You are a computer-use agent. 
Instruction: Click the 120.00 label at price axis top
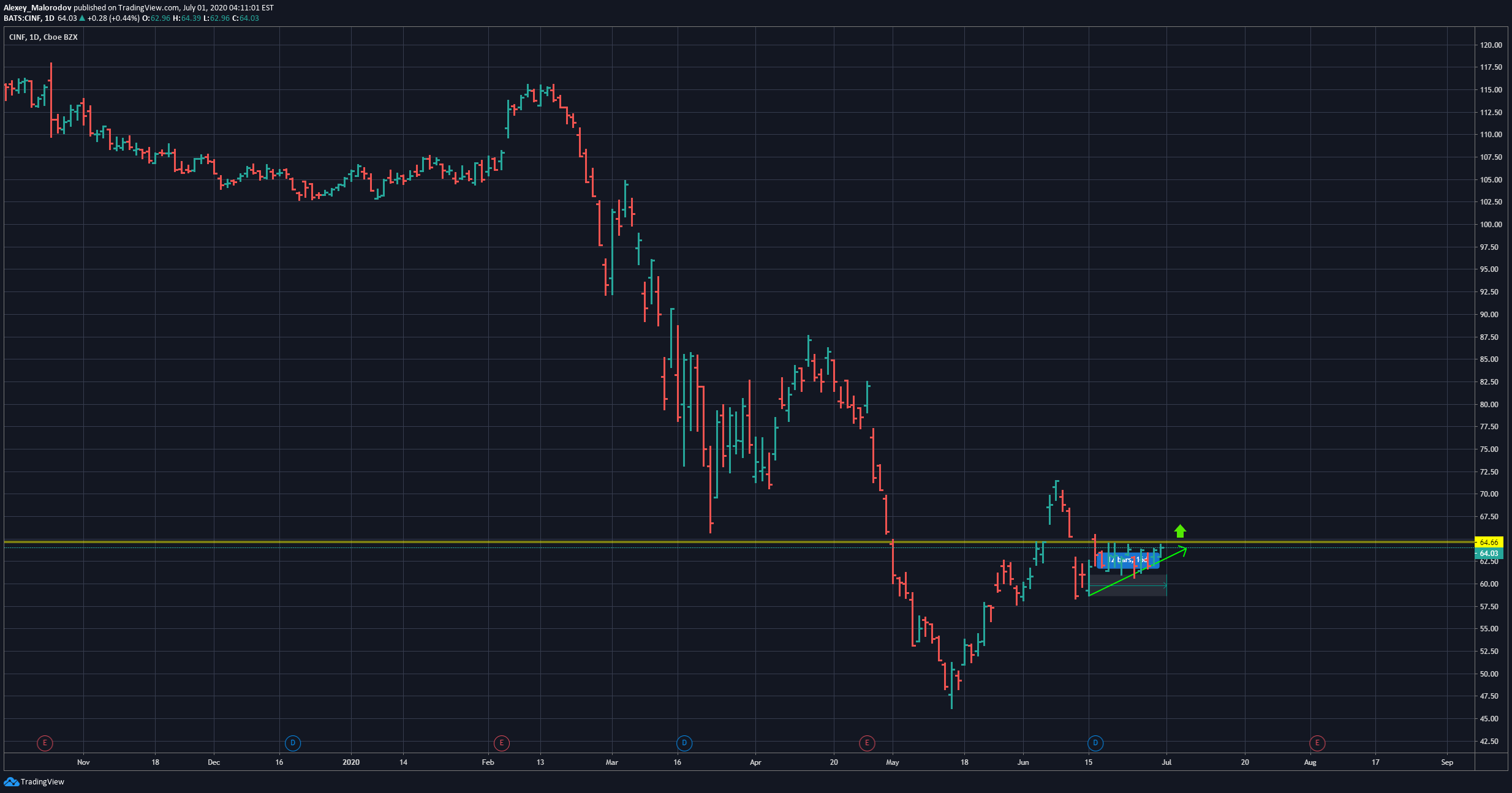[x=1491, y=45]
